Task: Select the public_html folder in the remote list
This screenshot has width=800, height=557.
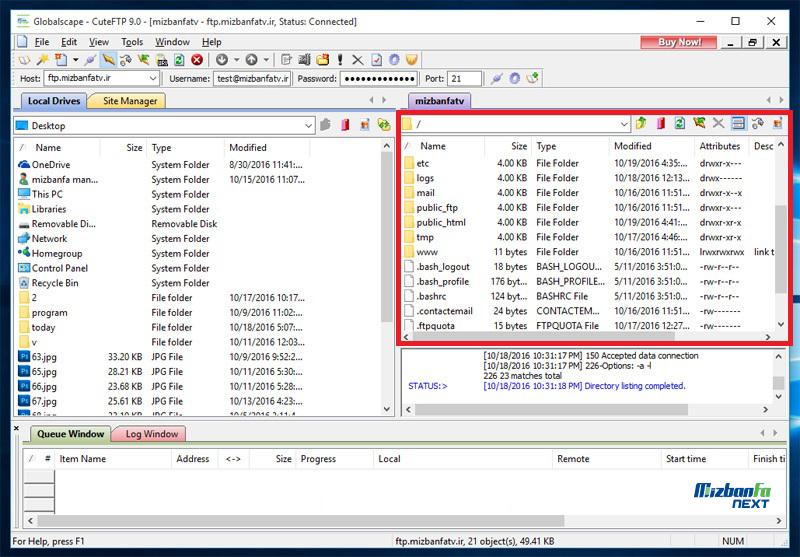Action: click(x=441, y=223)
